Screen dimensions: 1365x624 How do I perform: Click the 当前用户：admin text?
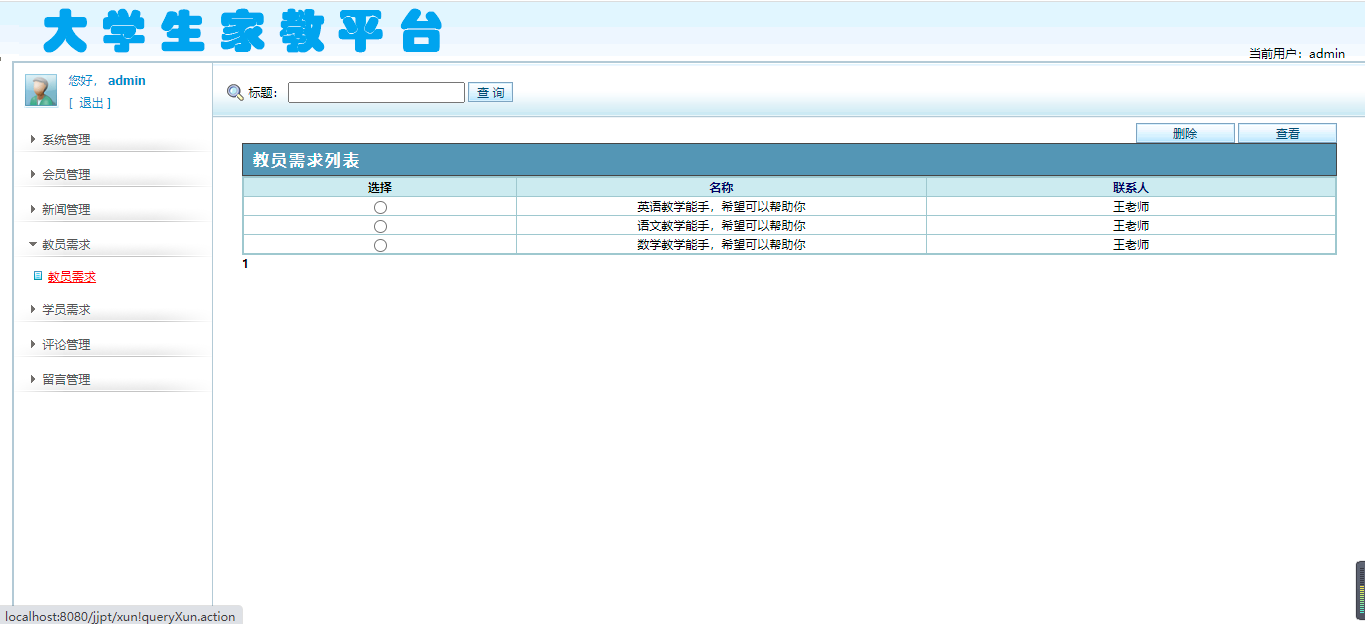(1297, 54)
